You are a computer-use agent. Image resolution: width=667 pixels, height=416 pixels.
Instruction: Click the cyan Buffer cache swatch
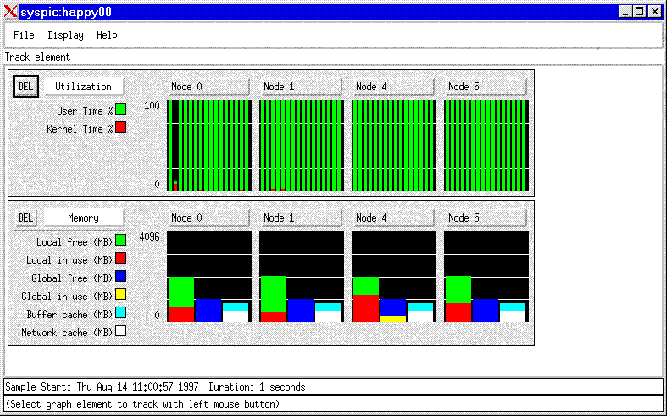point(120,313)
